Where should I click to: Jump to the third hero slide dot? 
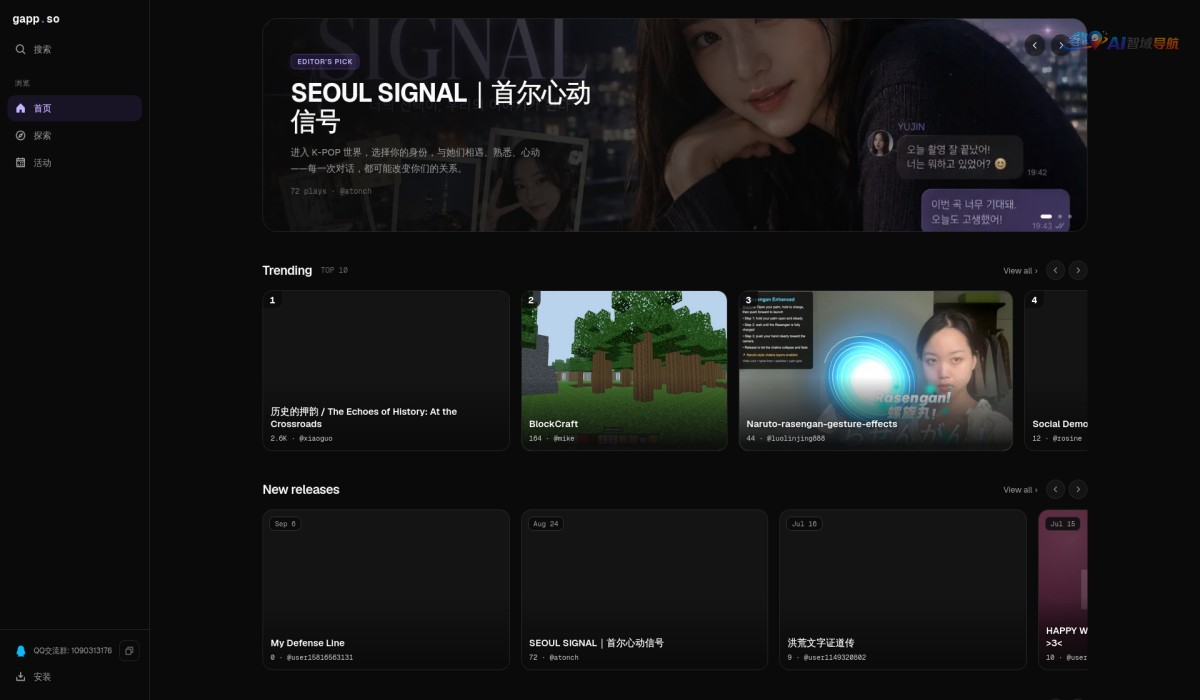click(1070, 216)
